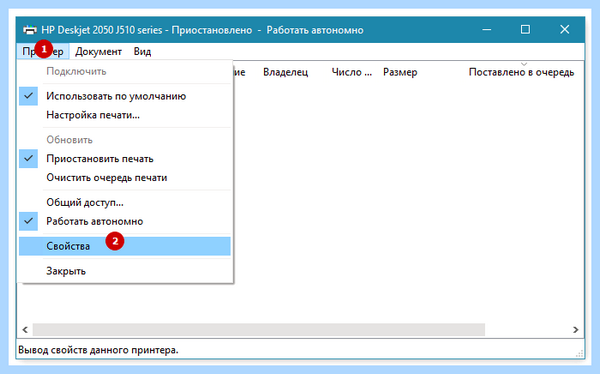Click the horizontal scrollbar thumb
The width and height of the screenshot is (600, 374).
point(259,330)
